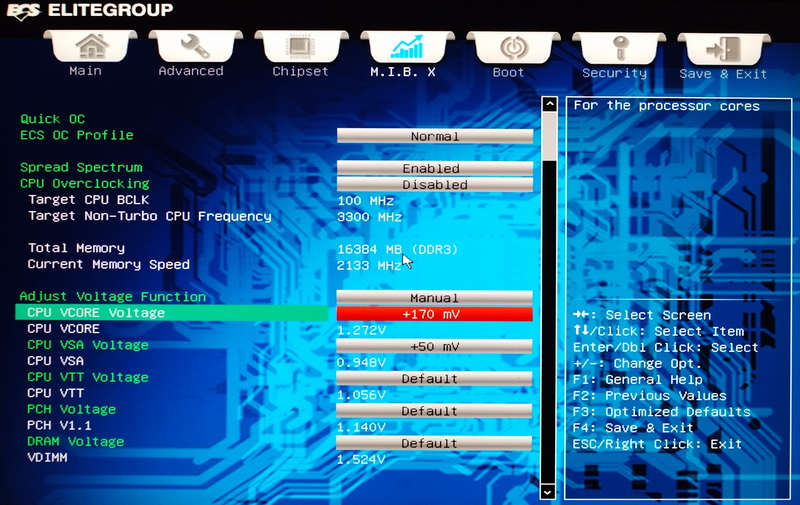Click the 100 MHz BCLK value
Viewport: 800px width, 505px height.
tap(365, 200)
